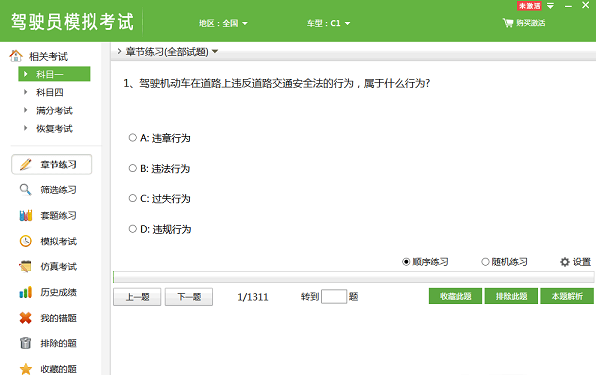Viewport: 596px width, 375px height.
Task: Open 收藏的题 from sidebar
Action: 59,369
